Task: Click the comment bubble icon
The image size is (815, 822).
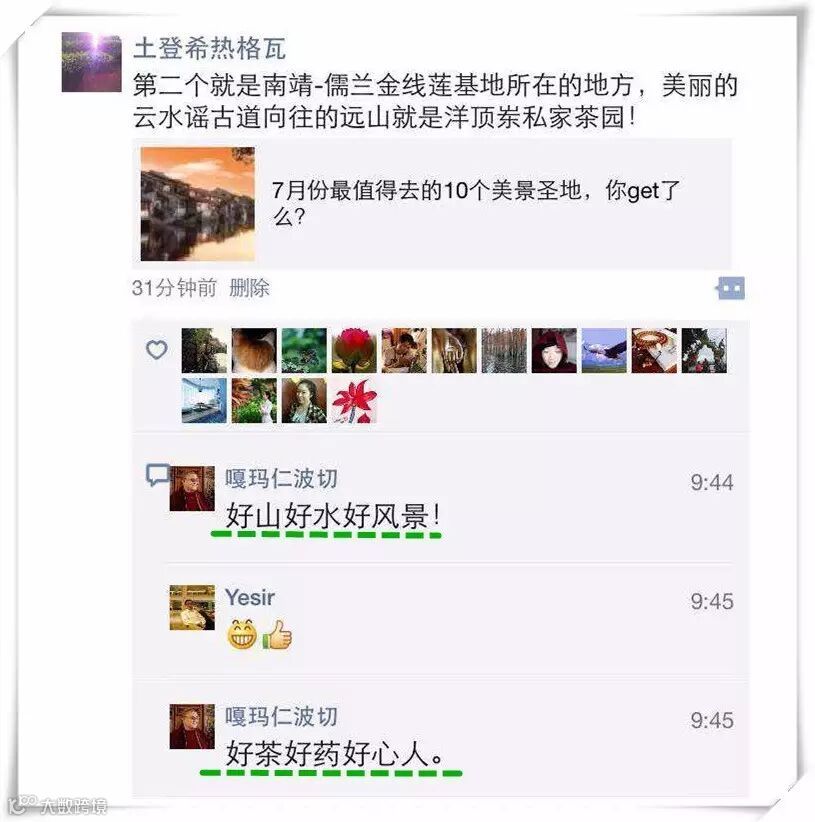Action: tap(157, 475)
